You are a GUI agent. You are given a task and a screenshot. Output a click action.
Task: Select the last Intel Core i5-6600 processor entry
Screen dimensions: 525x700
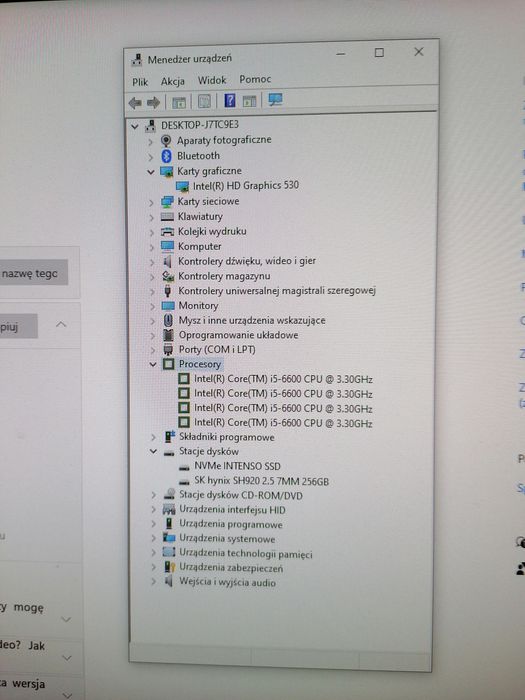click(283, 422)
